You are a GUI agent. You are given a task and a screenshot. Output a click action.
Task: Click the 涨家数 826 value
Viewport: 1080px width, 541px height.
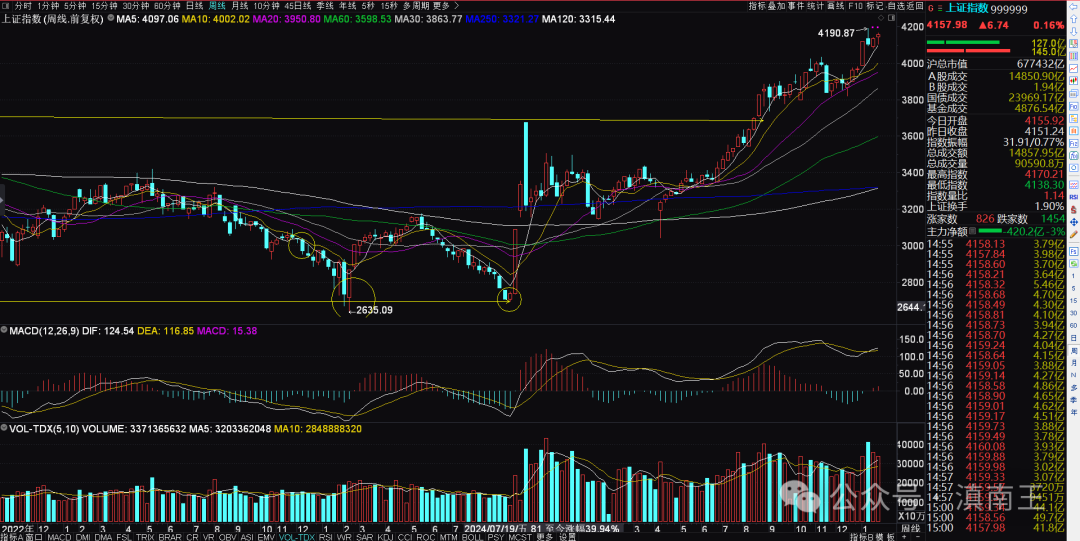coord(985,218)
